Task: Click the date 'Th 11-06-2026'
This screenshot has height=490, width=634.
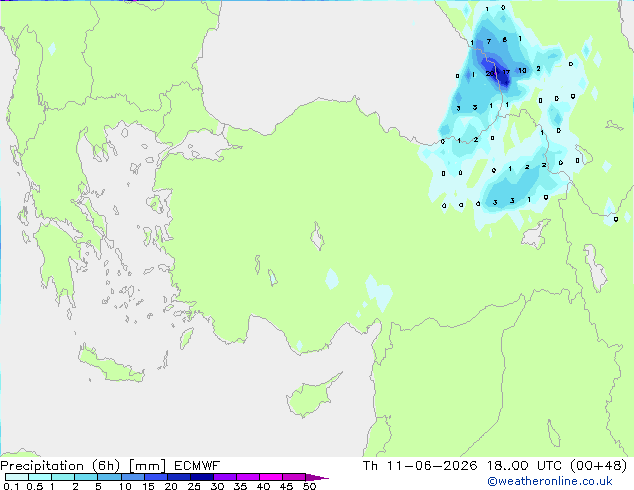Action: click(x=420, y=466)
